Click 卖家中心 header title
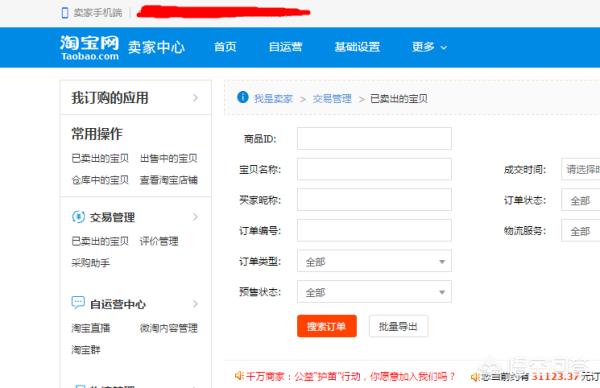The width and height of the screenshot is (600, 388). [156, 47]
